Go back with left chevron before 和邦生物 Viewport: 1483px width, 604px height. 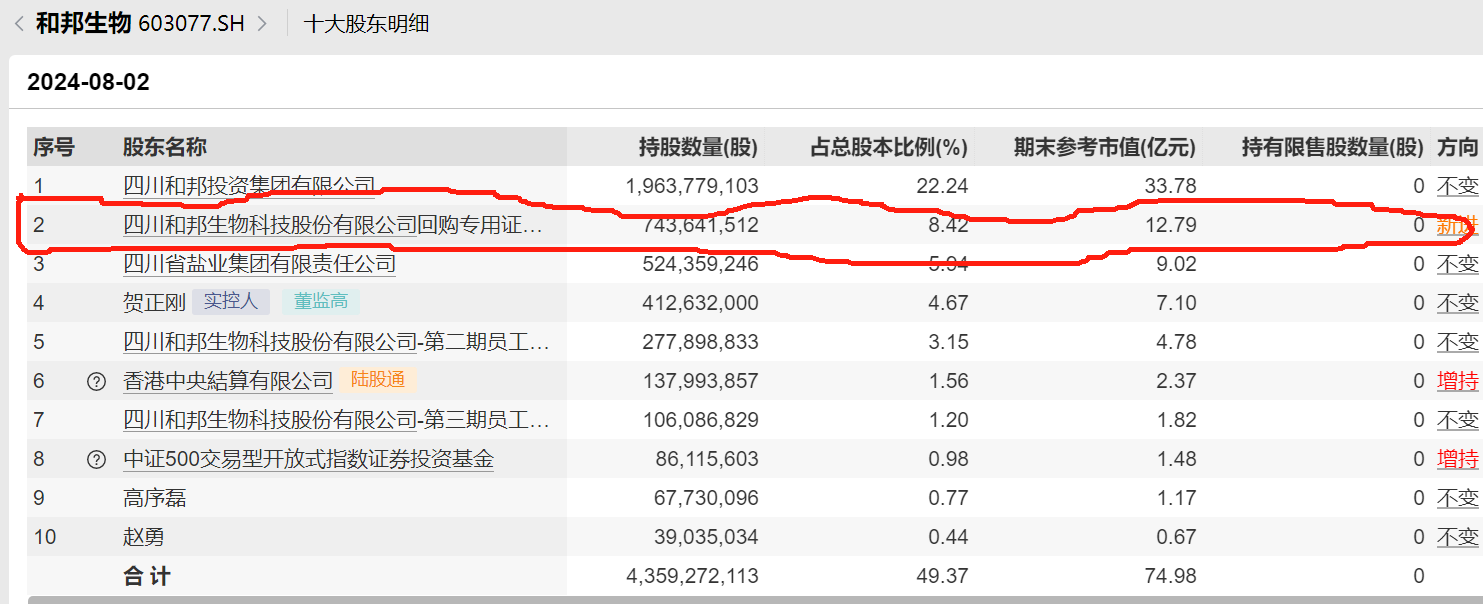tap(19, 24)
